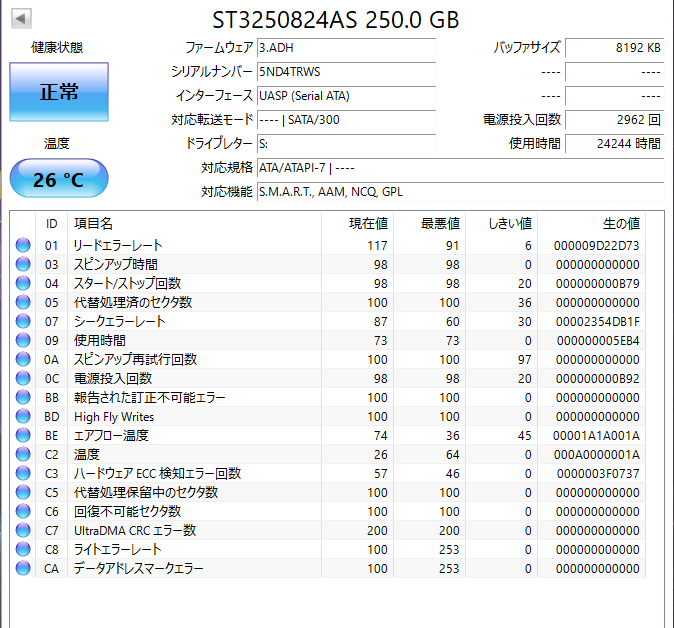The height and width of the screenshot is (628, 674).
Task: Click status orb for ID C6 row
Action: tap(23, 511)
